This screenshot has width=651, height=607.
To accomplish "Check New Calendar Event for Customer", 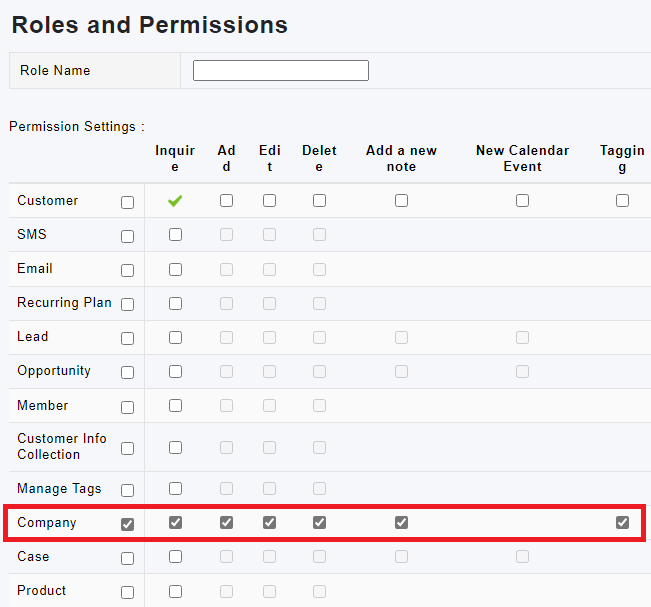I will [x=522, y=201].
